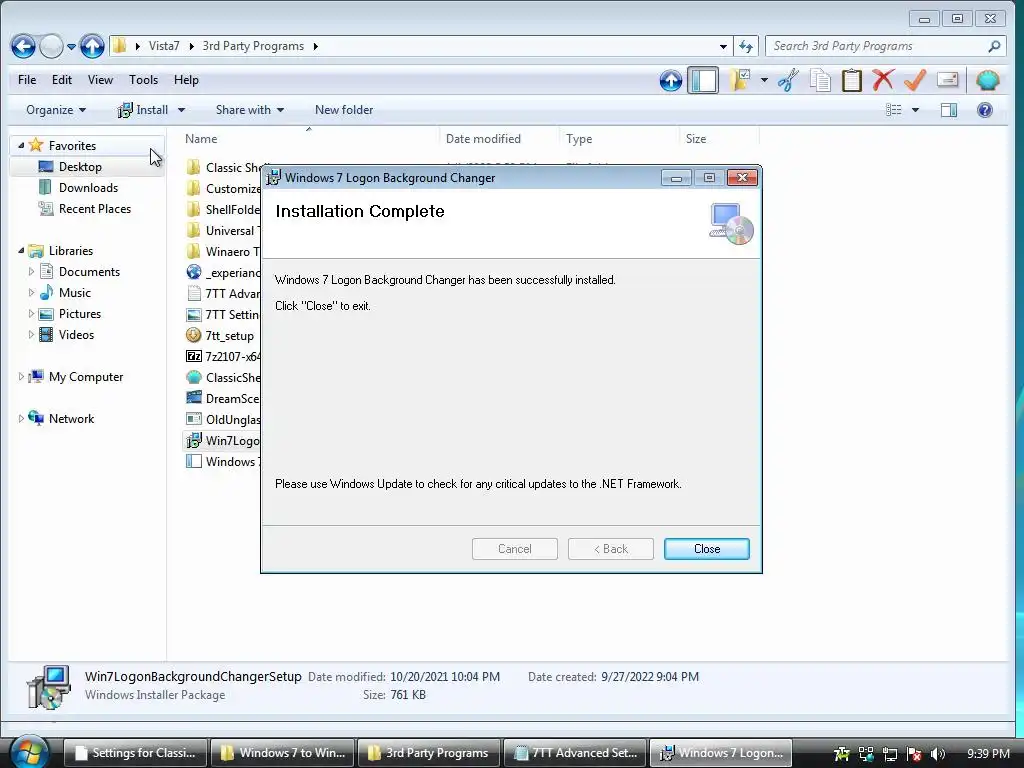Click the network tray icon
Screen dimensions: 1024x768
tap(889, 754)
